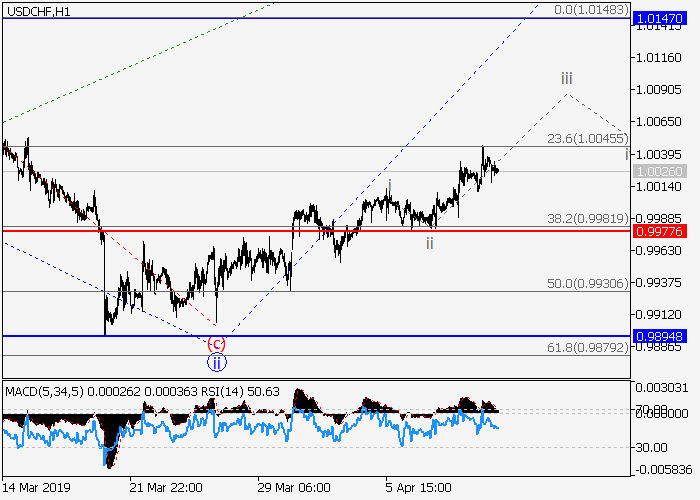
Task: Click the USDCHF,H1 chart title
Action: 37,11
